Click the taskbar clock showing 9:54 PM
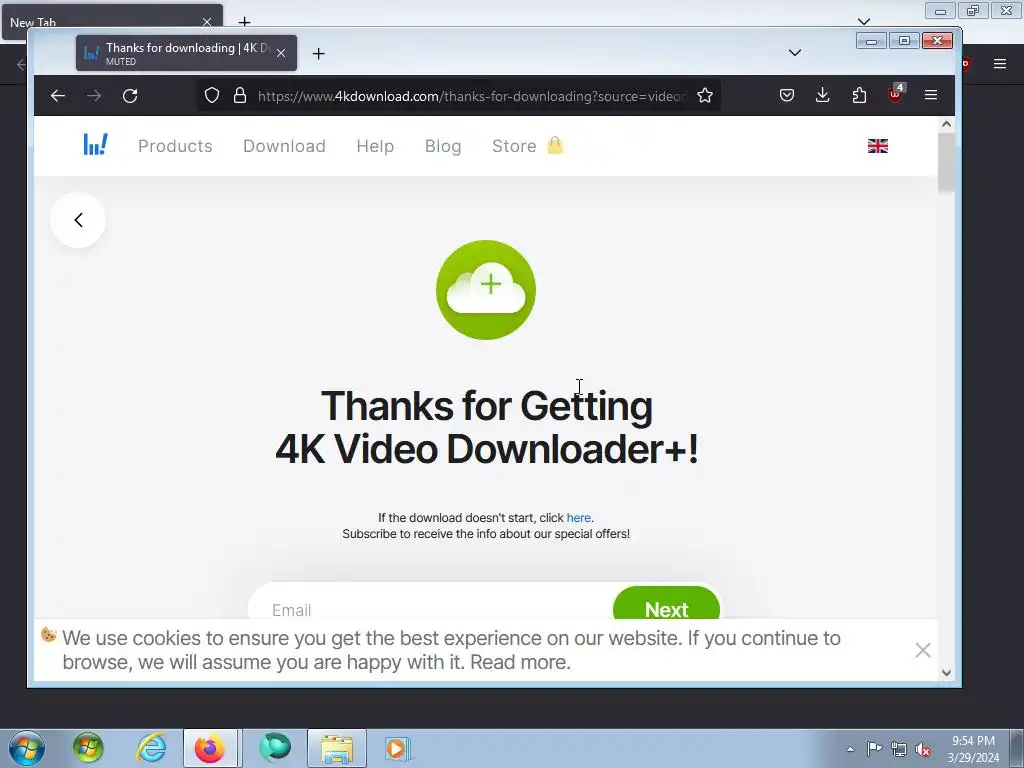The image size is (1024, 768). click(973, 749)
